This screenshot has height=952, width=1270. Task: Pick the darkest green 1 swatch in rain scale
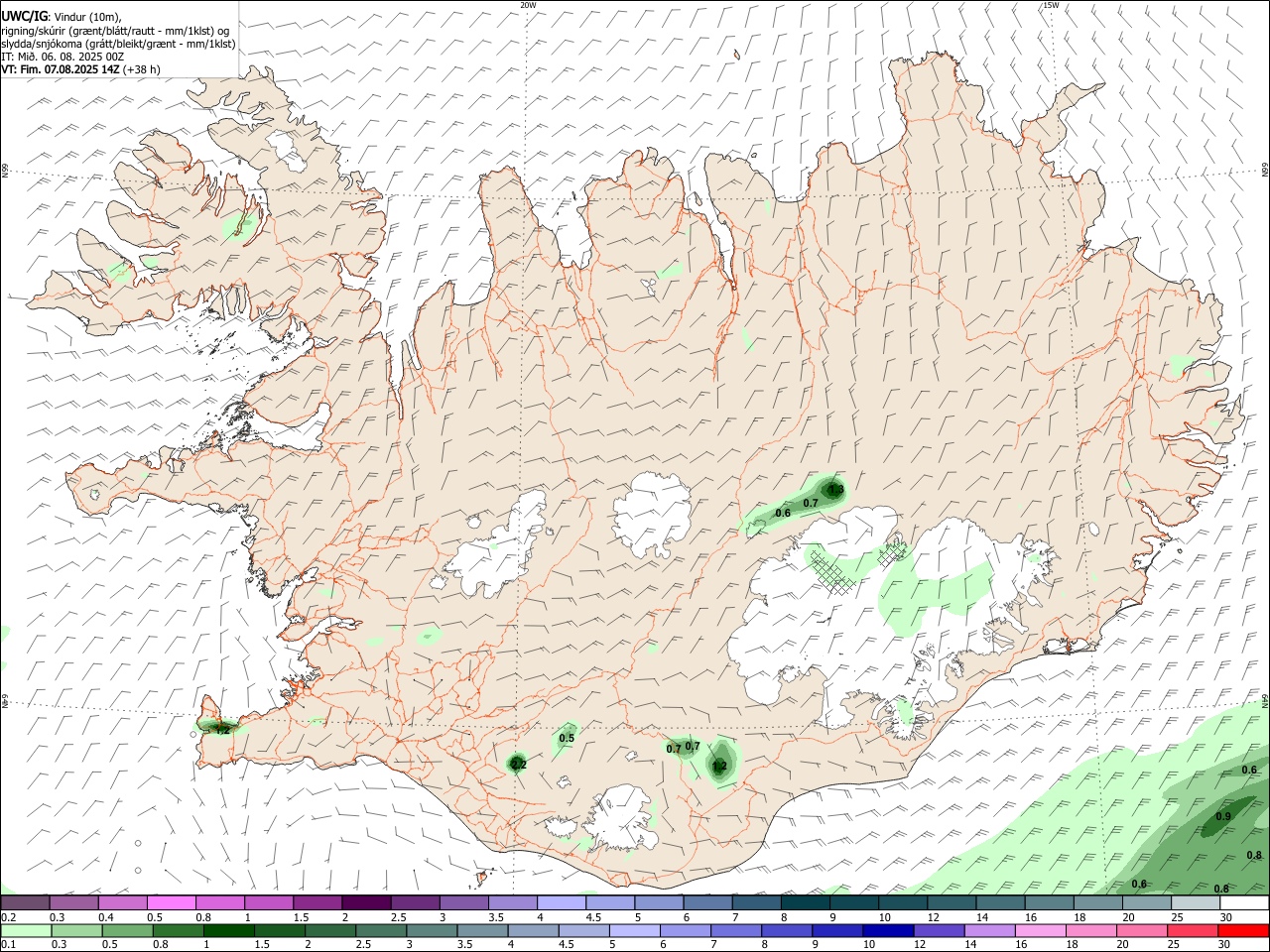[x=229, y=930]
